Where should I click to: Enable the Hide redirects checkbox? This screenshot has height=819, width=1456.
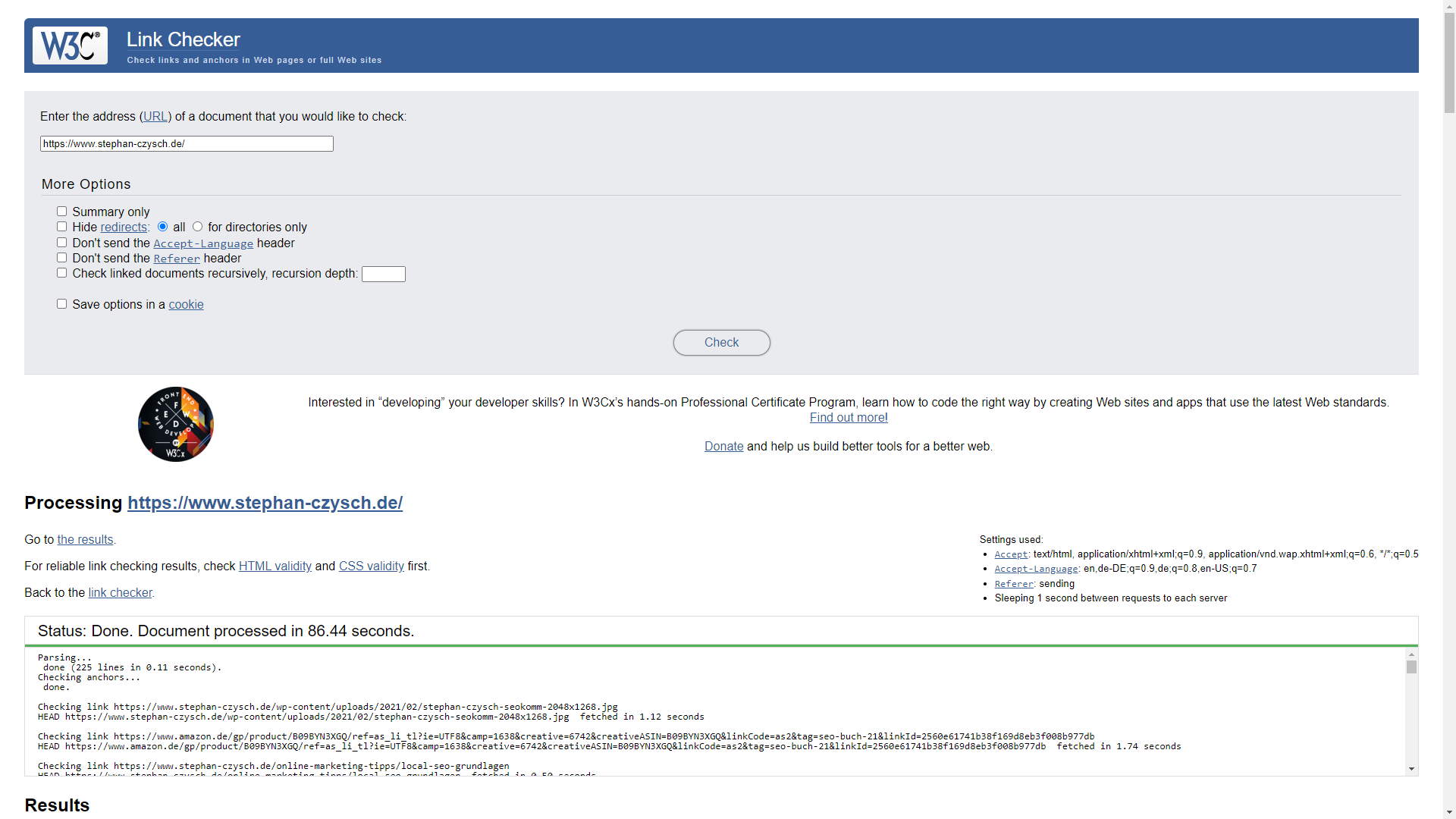pyautogui.click(x=61, y=227)
